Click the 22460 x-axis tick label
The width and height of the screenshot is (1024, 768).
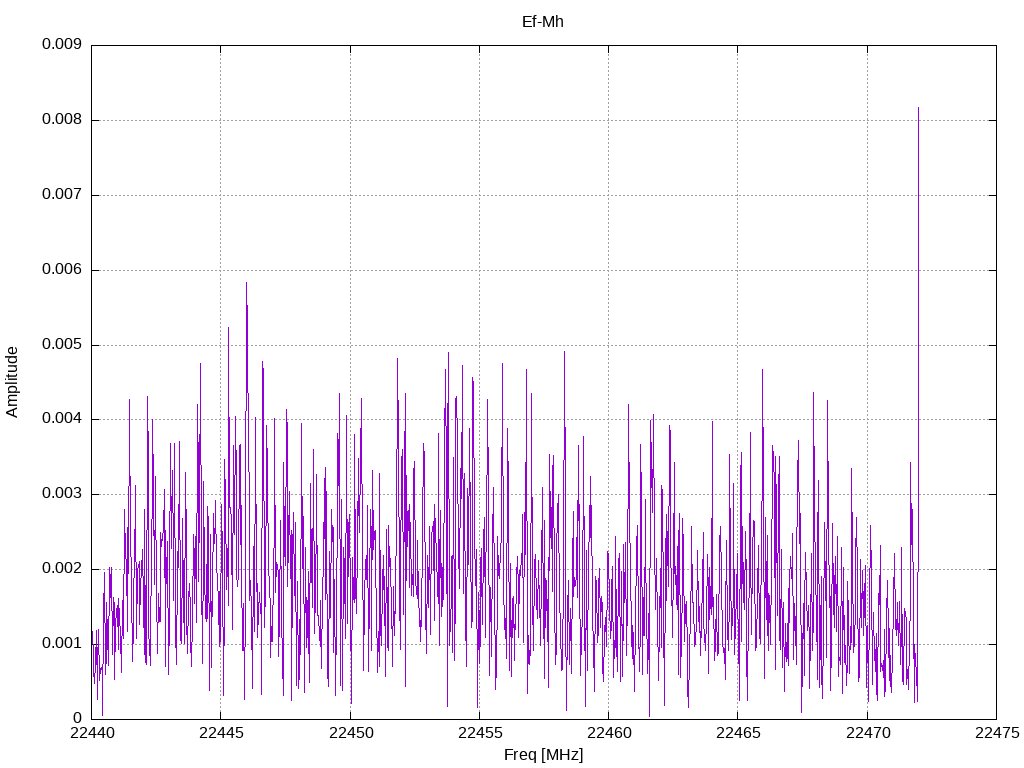608,733
